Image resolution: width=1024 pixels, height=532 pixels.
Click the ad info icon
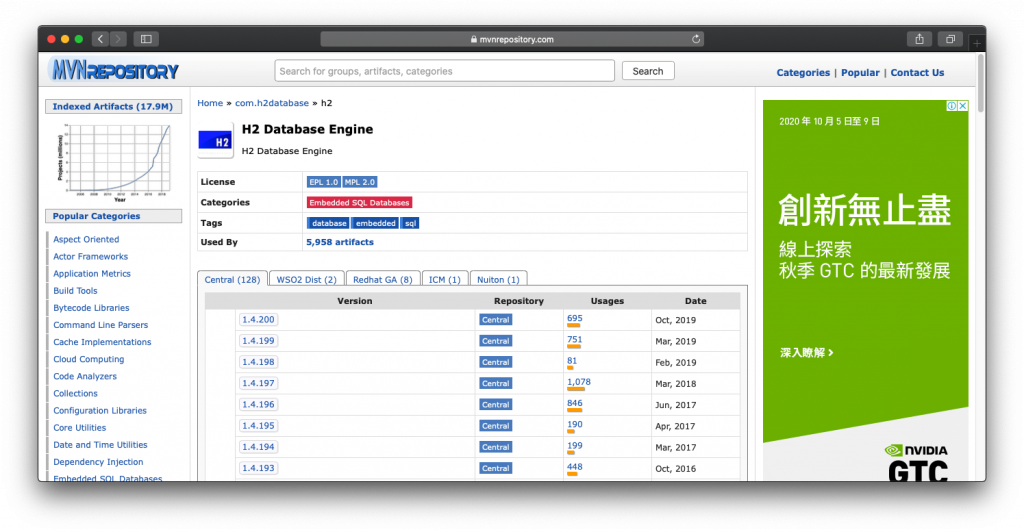(952, 106)
